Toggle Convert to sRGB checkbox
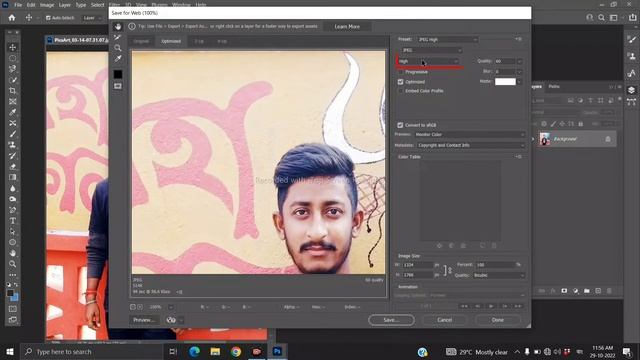The width and height of the screenshot is (640, 360). [x=400, y=125]
